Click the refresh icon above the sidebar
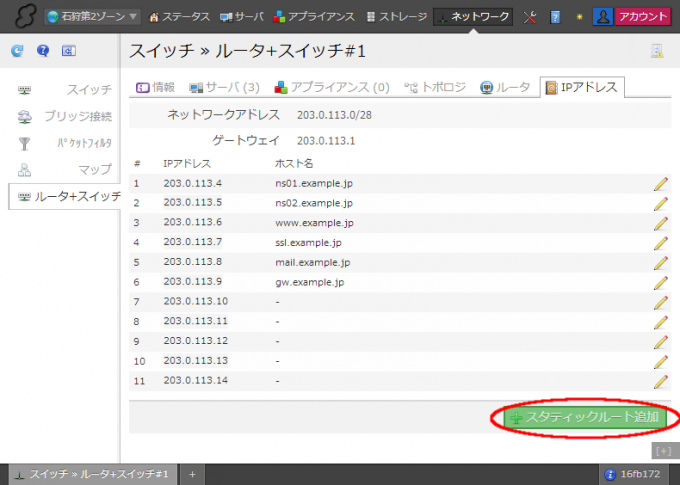680x485 pixels. pyautogui.click(x=17, y=51)
